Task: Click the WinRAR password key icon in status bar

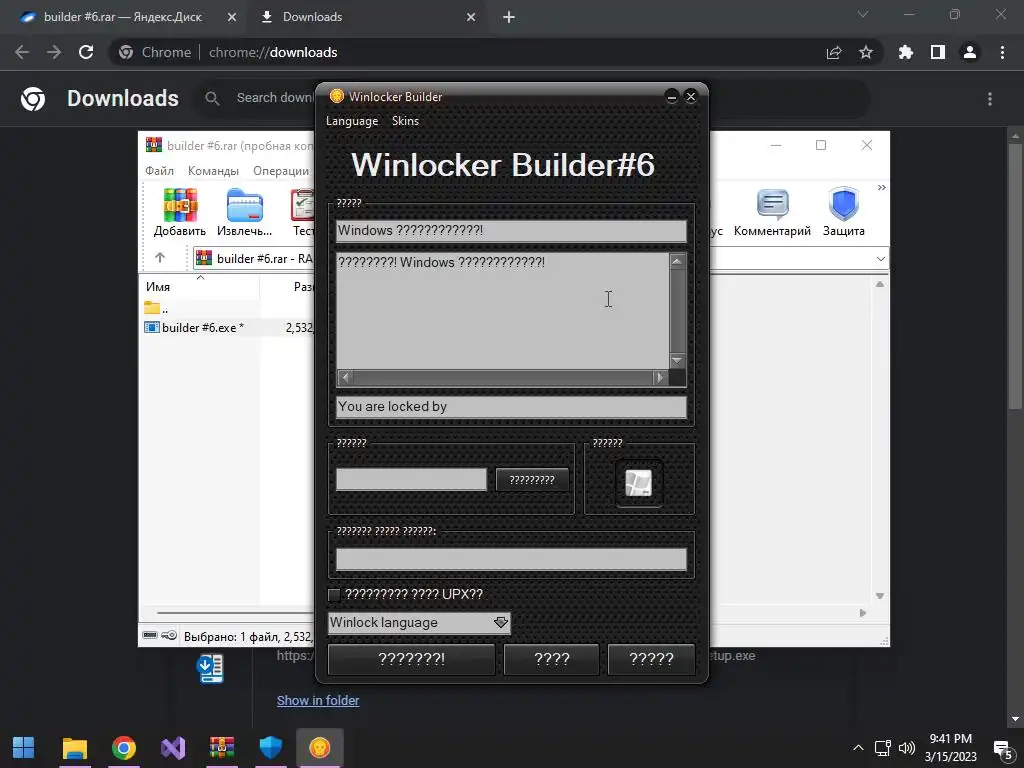Action: [169, 635]
